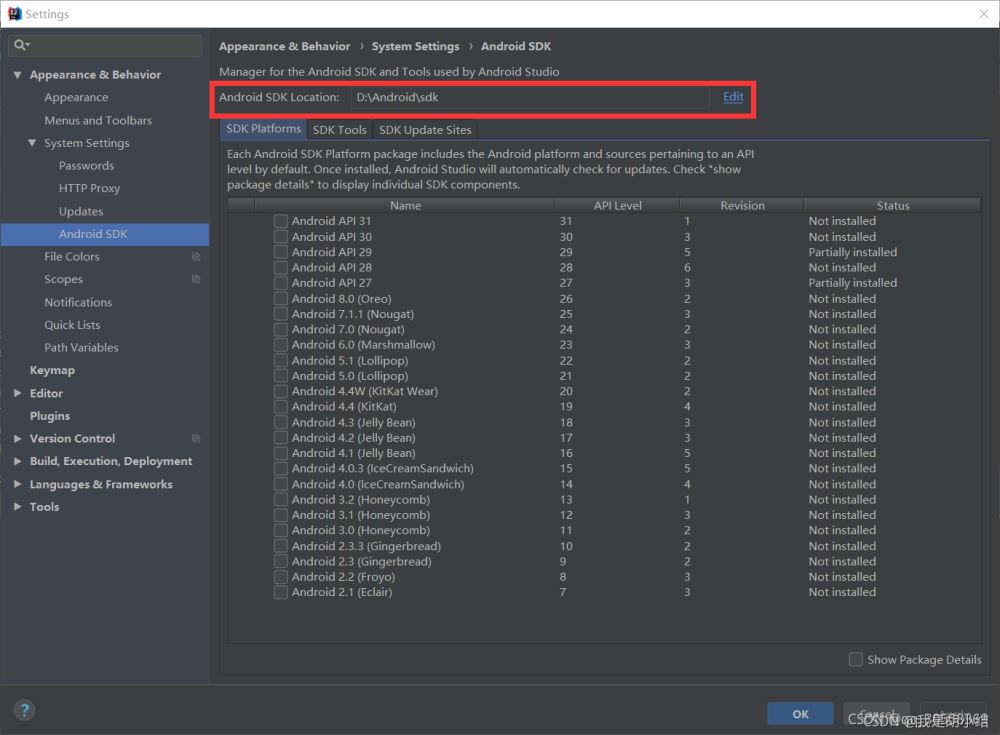Click the Settings window app icon
Viewport: 1000px width, 735px height.
[x=14, y=13]
